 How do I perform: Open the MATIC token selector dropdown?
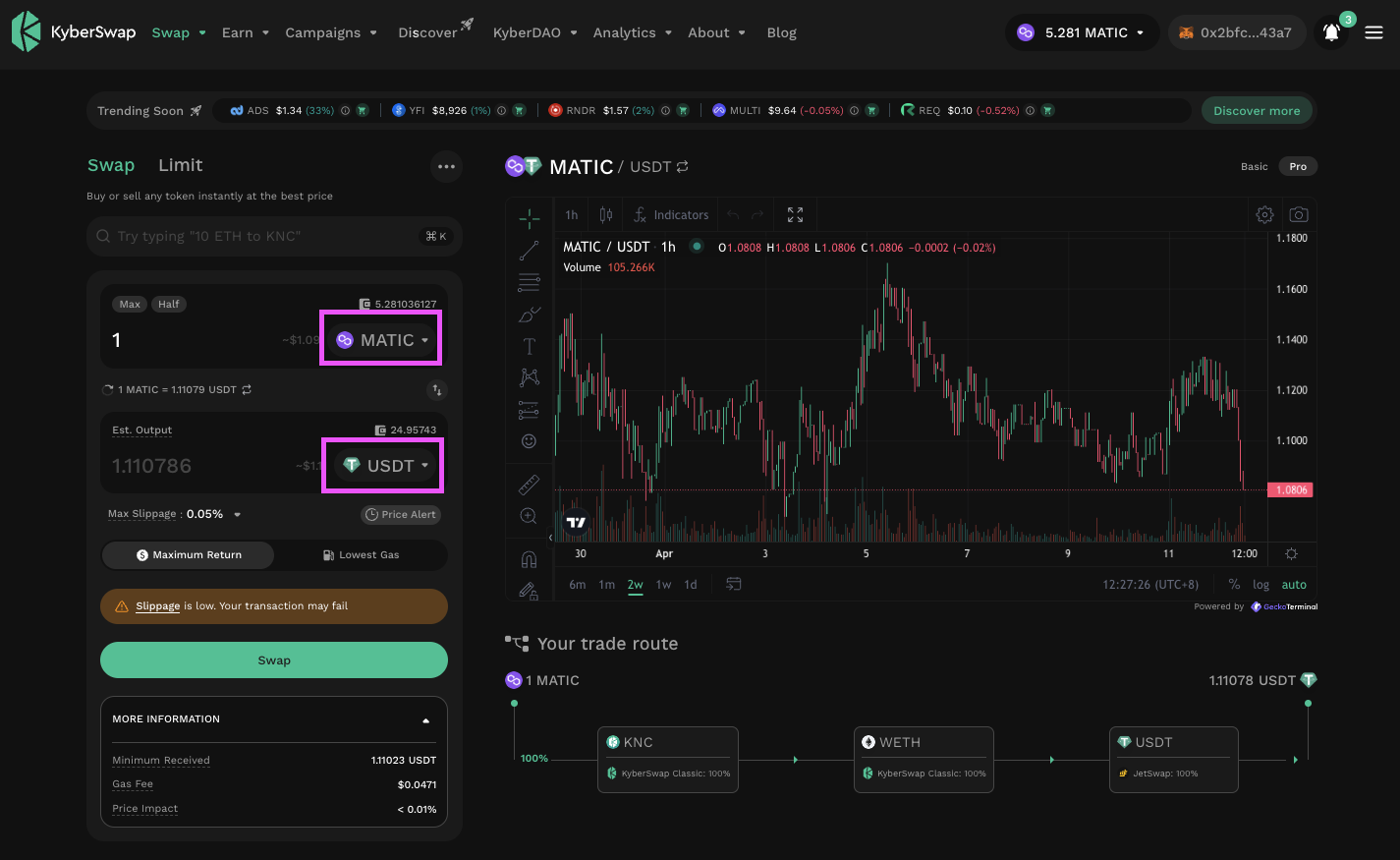[x=381, y=340]
